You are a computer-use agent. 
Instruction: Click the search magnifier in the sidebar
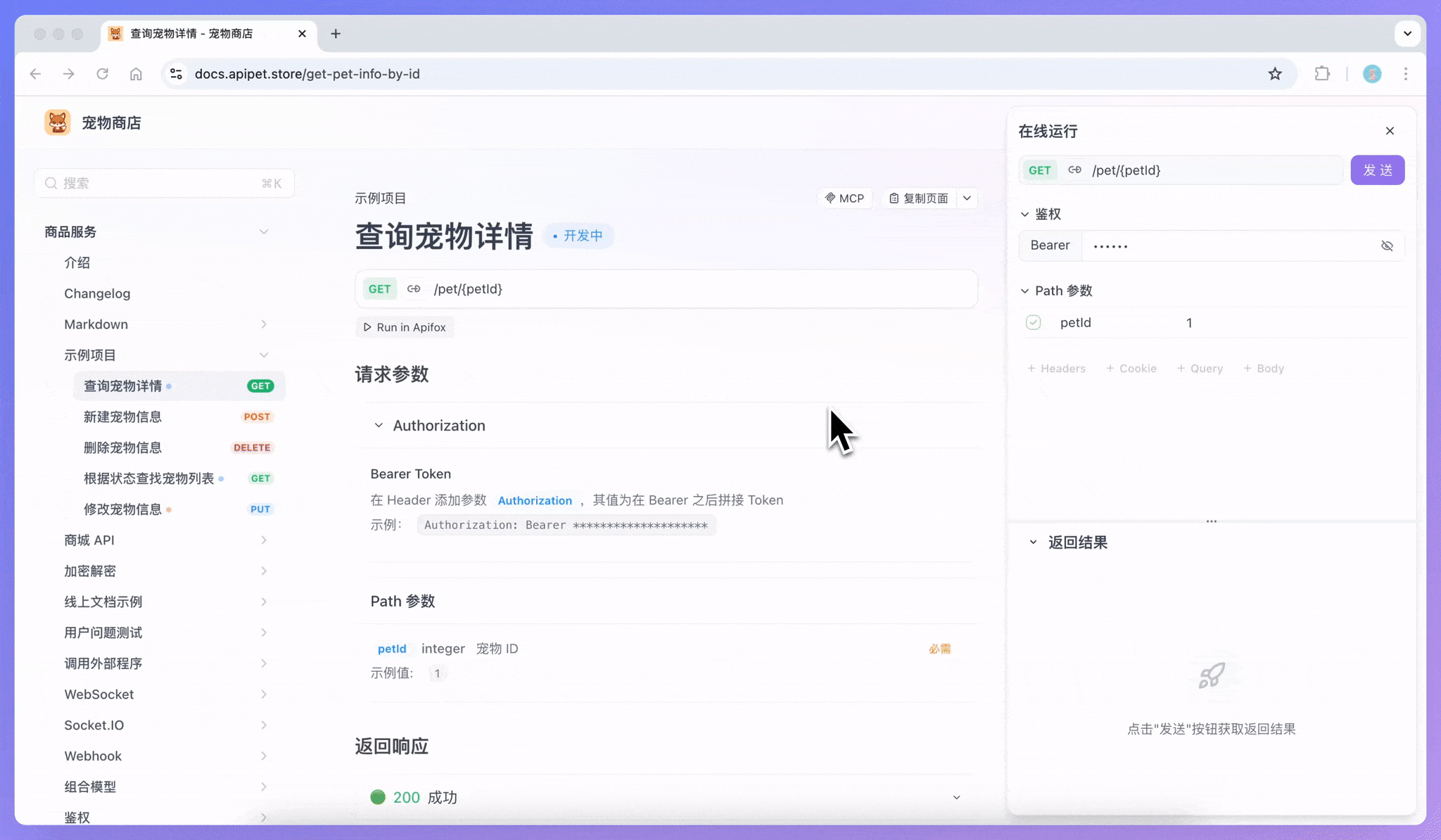point(51,183)
